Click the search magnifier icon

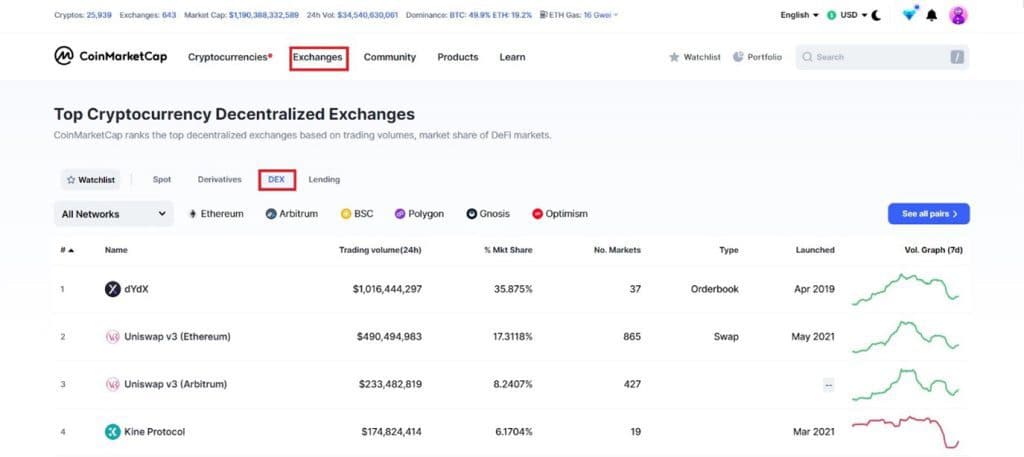tap(807, 57)
